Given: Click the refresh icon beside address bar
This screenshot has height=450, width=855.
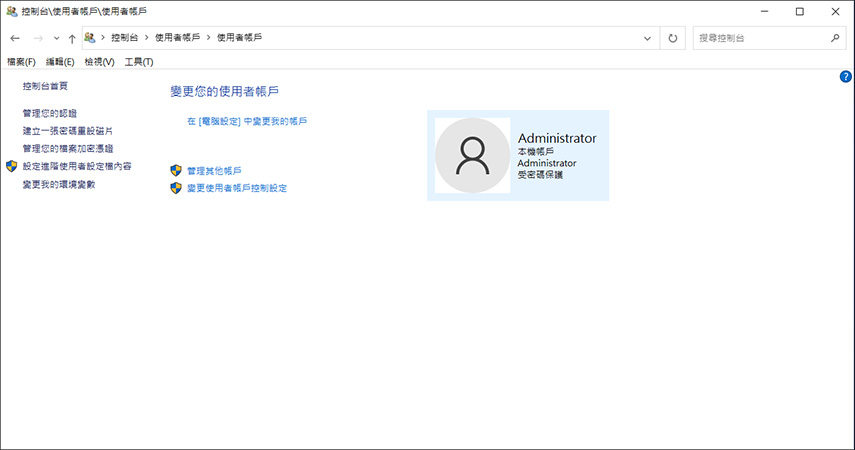Looking at the screenshot, I should (673, 38).
